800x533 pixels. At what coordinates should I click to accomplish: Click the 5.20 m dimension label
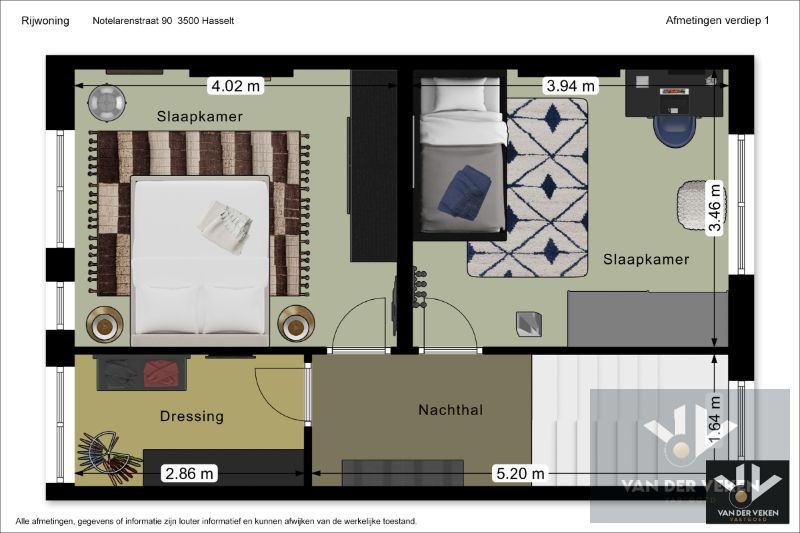[x=519, y=474]
